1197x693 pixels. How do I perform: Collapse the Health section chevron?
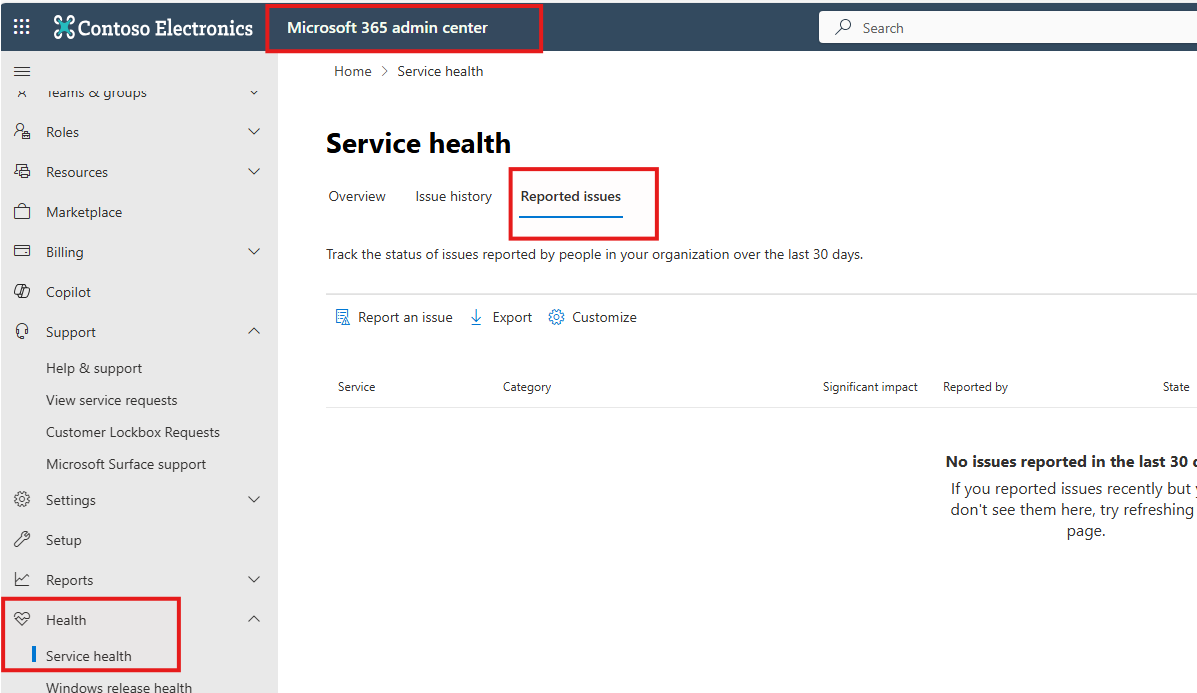coord(254,619)
